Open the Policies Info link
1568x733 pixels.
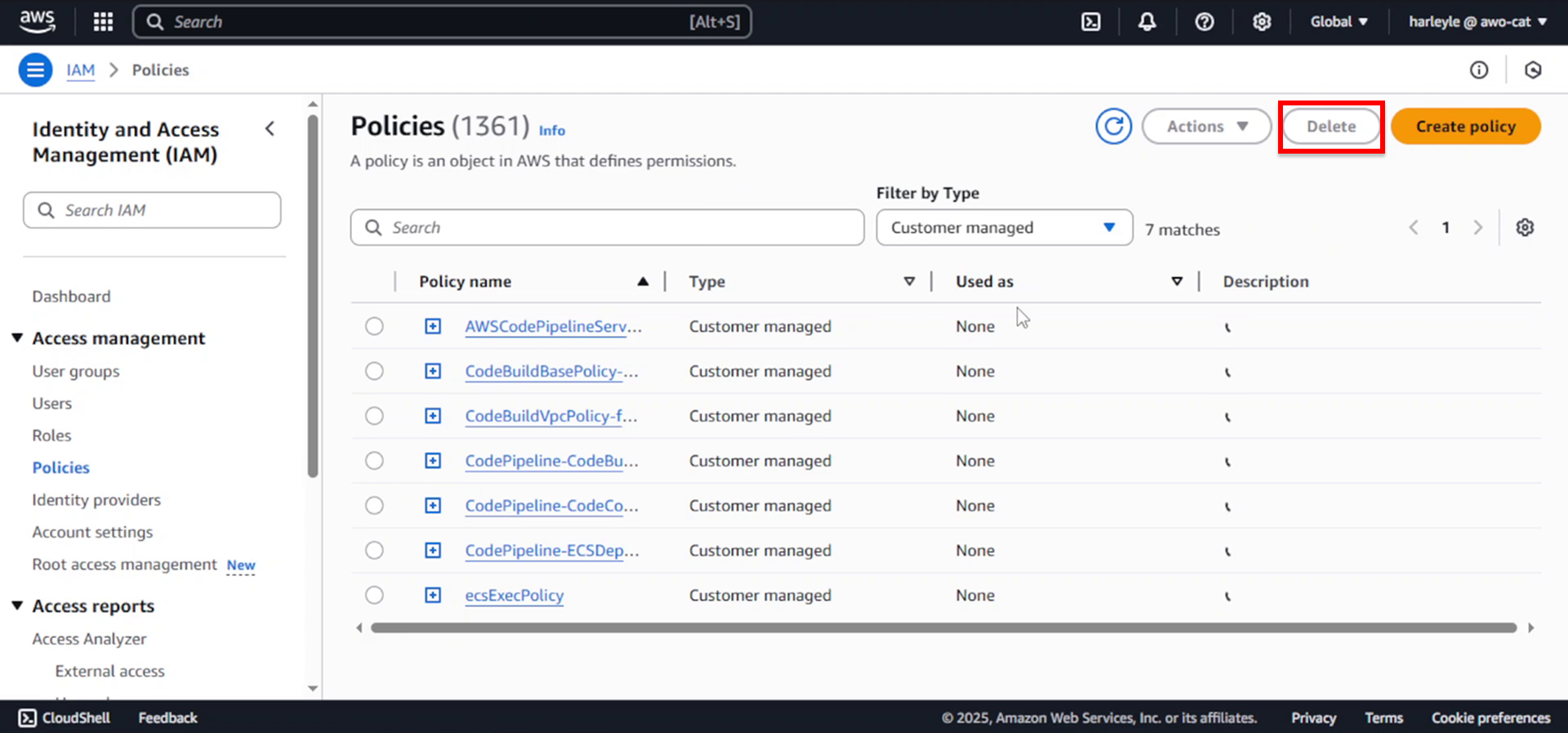coord(552,131)
